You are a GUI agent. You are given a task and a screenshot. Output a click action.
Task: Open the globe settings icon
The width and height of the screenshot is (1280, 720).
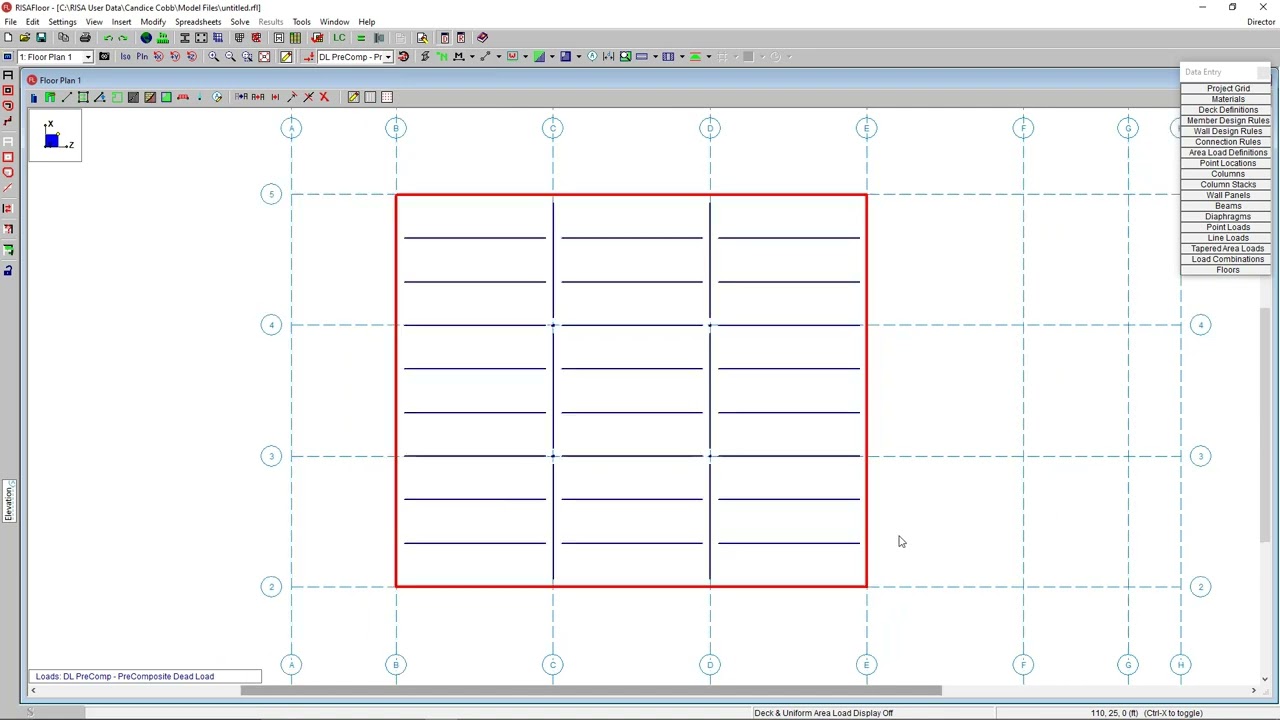(146, 38)
